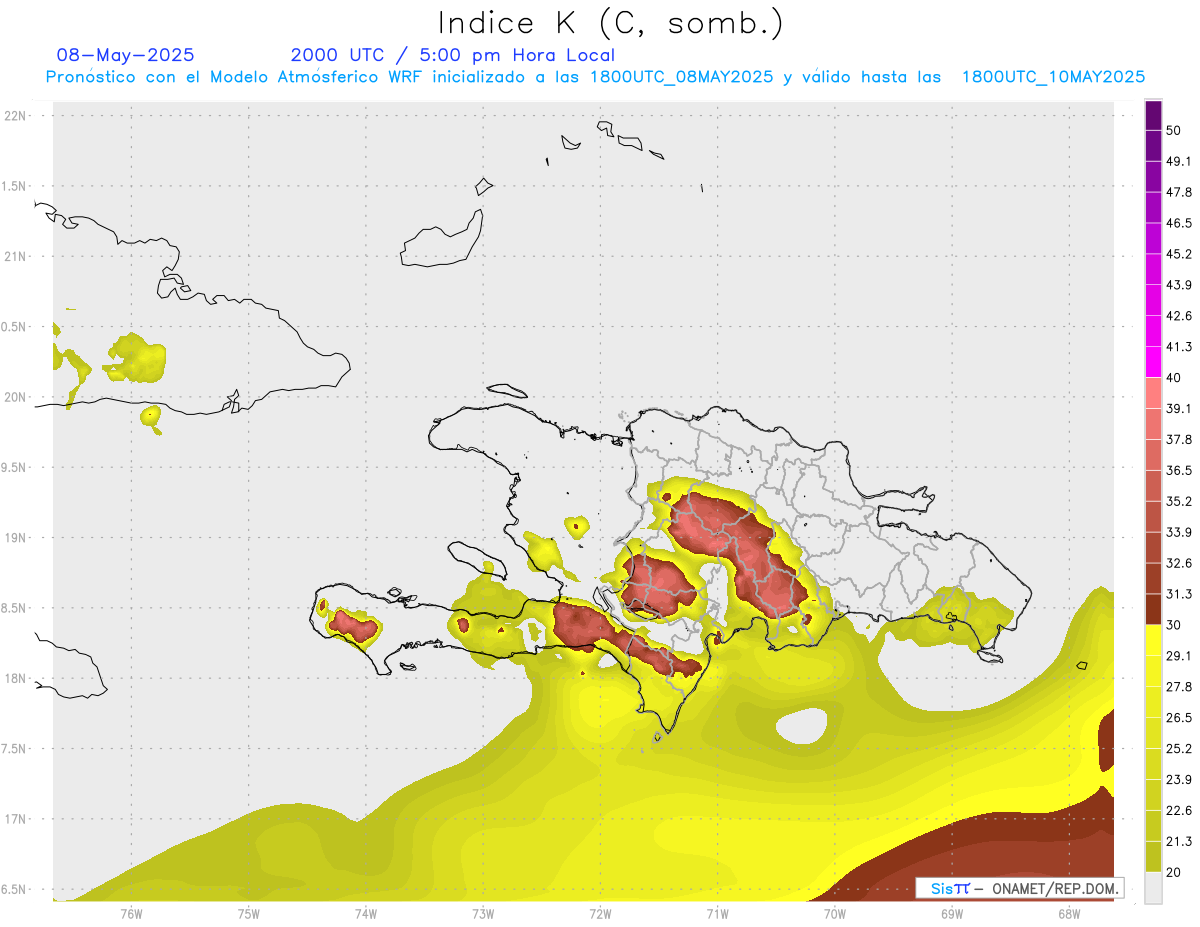Click the legend value '40'

(1174, 378)
